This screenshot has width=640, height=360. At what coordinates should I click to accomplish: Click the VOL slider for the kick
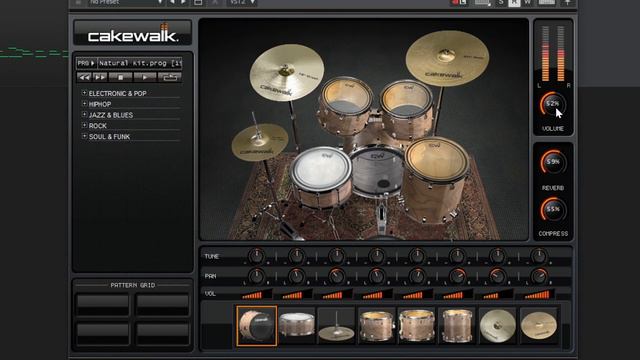pos(256,294)
